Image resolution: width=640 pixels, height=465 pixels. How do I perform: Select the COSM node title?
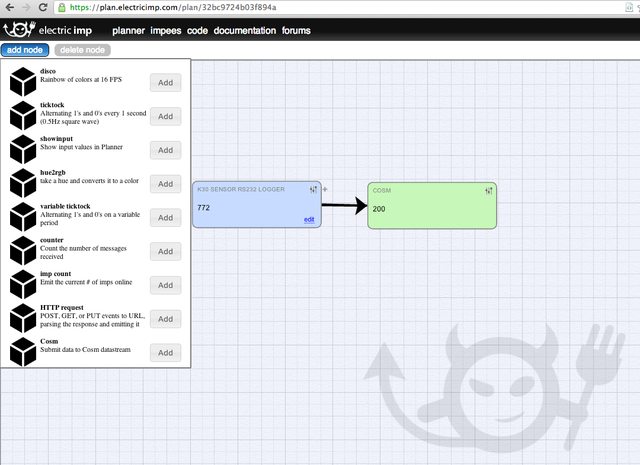click(x=382, y=191)
